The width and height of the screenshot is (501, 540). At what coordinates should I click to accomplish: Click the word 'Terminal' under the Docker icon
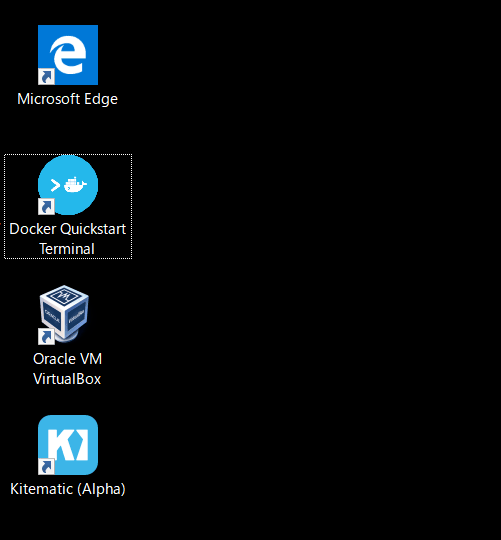[67, 249]
